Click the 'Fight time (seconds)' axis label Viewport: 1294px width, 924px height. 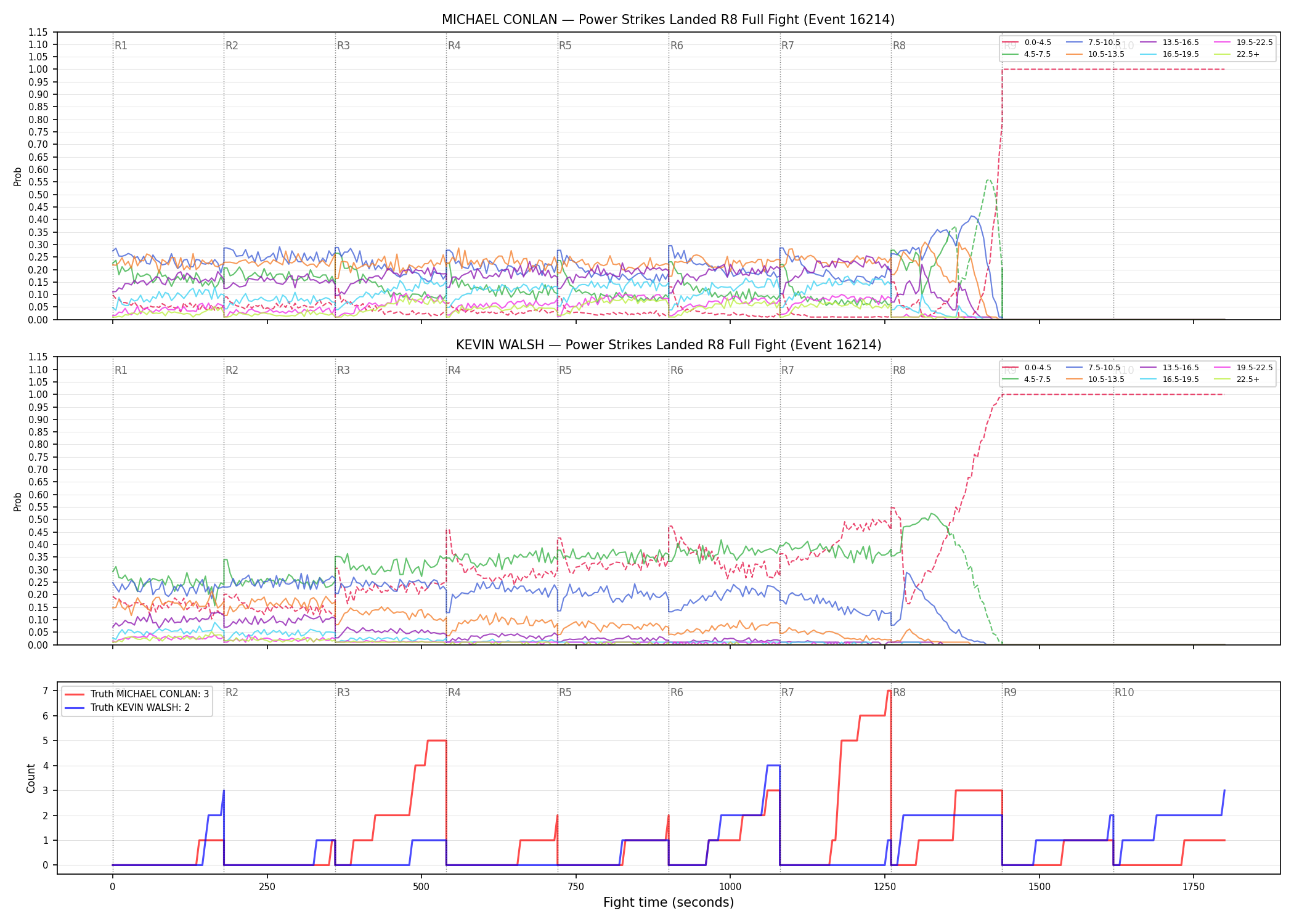point(669,902)
